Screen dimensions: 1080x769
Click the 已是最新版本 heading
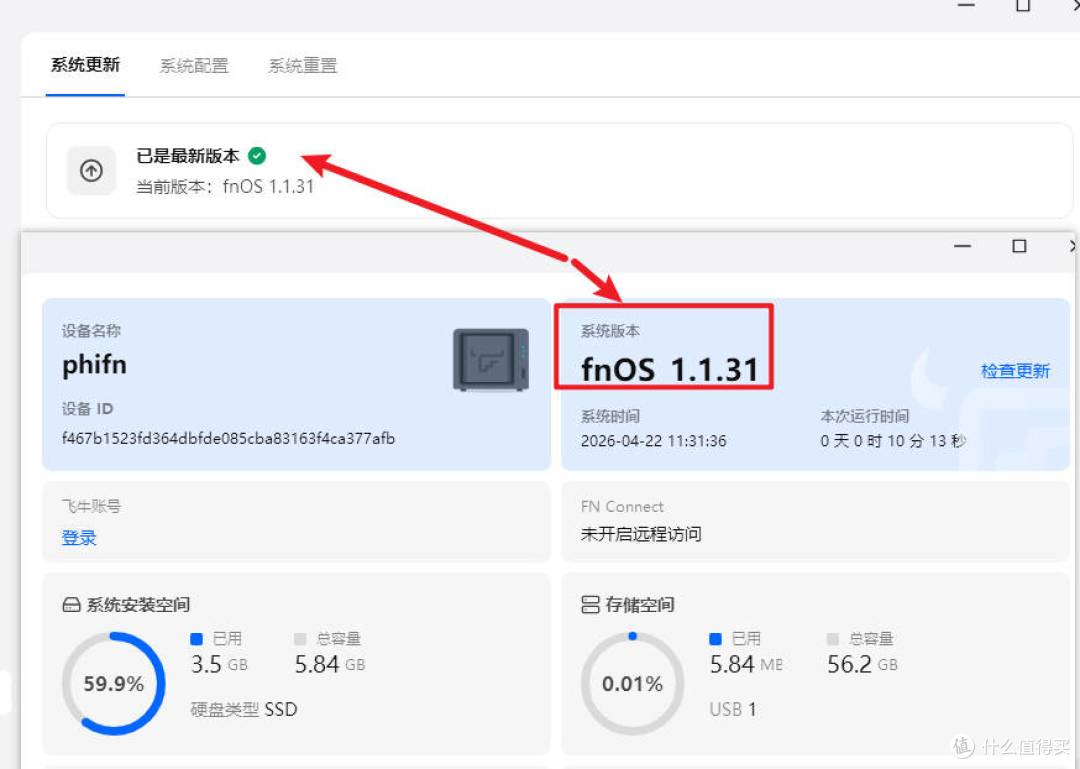pos(187,156)
